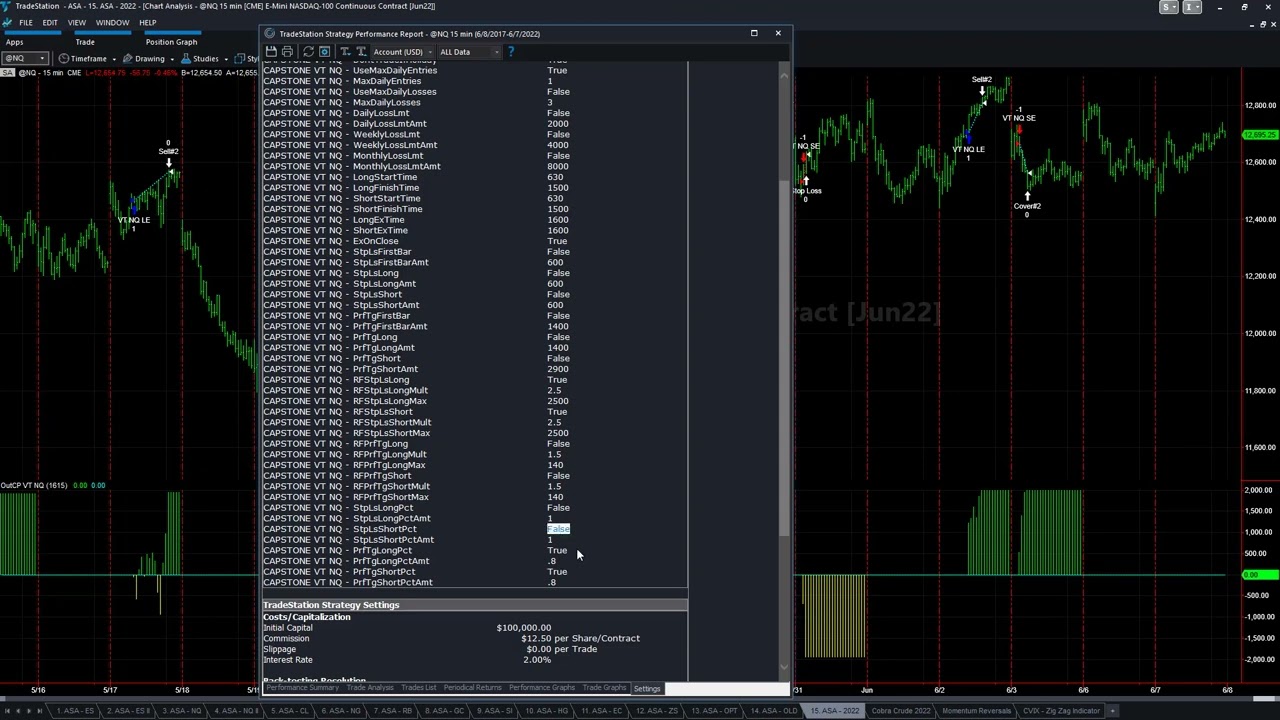Click the report window title icon
The image size is (1280, 720).
(x=270, y=33)
